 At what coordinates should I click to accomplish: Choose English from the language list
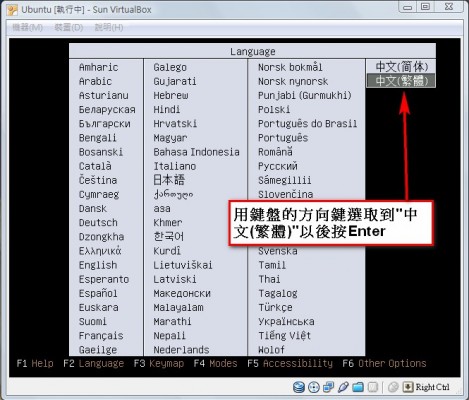point(98,265)
